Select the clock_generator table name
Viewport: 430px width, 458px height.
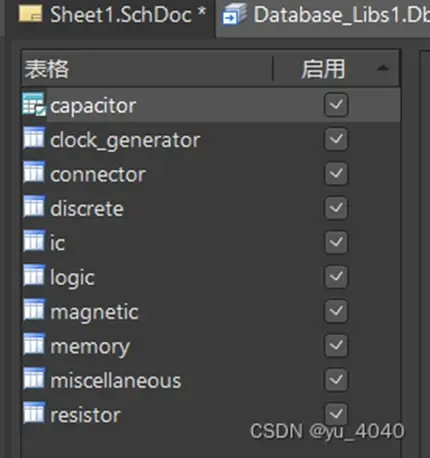click(x=125, y=140)
